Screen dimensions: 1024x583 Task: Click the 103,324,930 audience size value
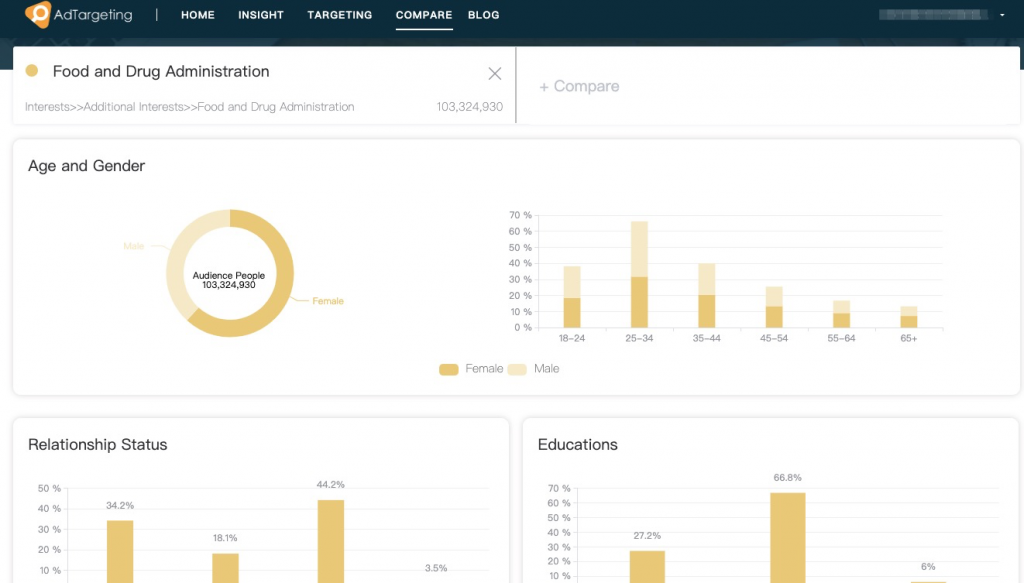(x=470, y=106)
